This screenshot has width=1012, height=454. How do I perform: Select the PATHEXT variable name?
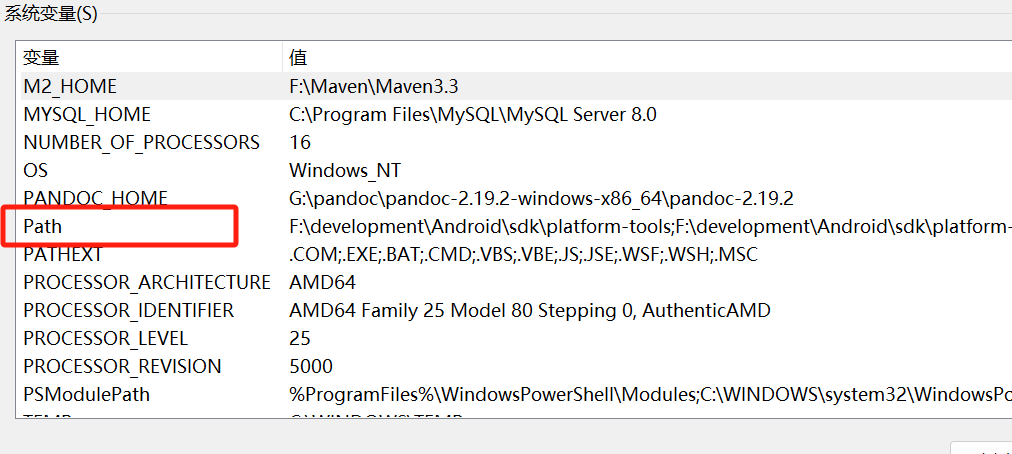point(62,255)
